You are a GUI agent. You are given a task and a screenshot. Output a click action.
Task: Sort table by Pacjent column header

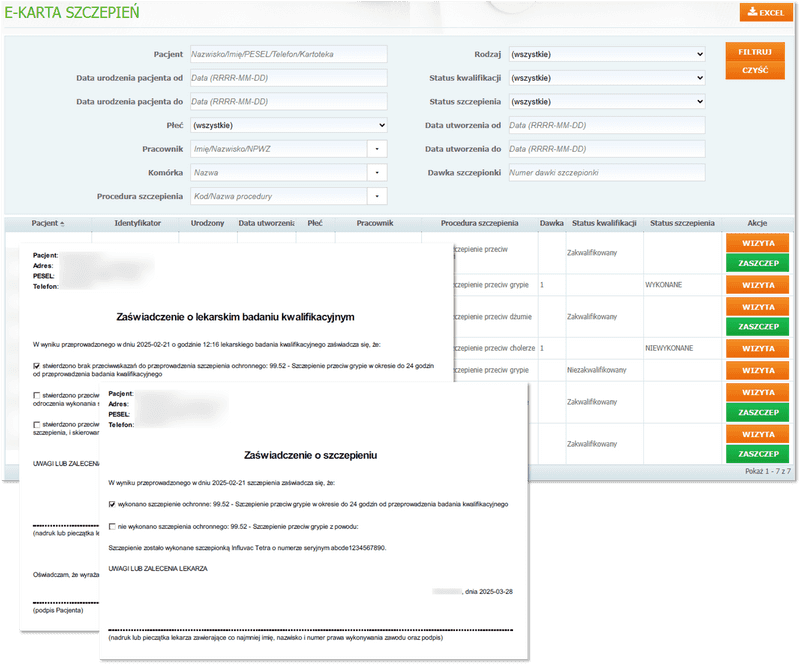click(47, 223)
